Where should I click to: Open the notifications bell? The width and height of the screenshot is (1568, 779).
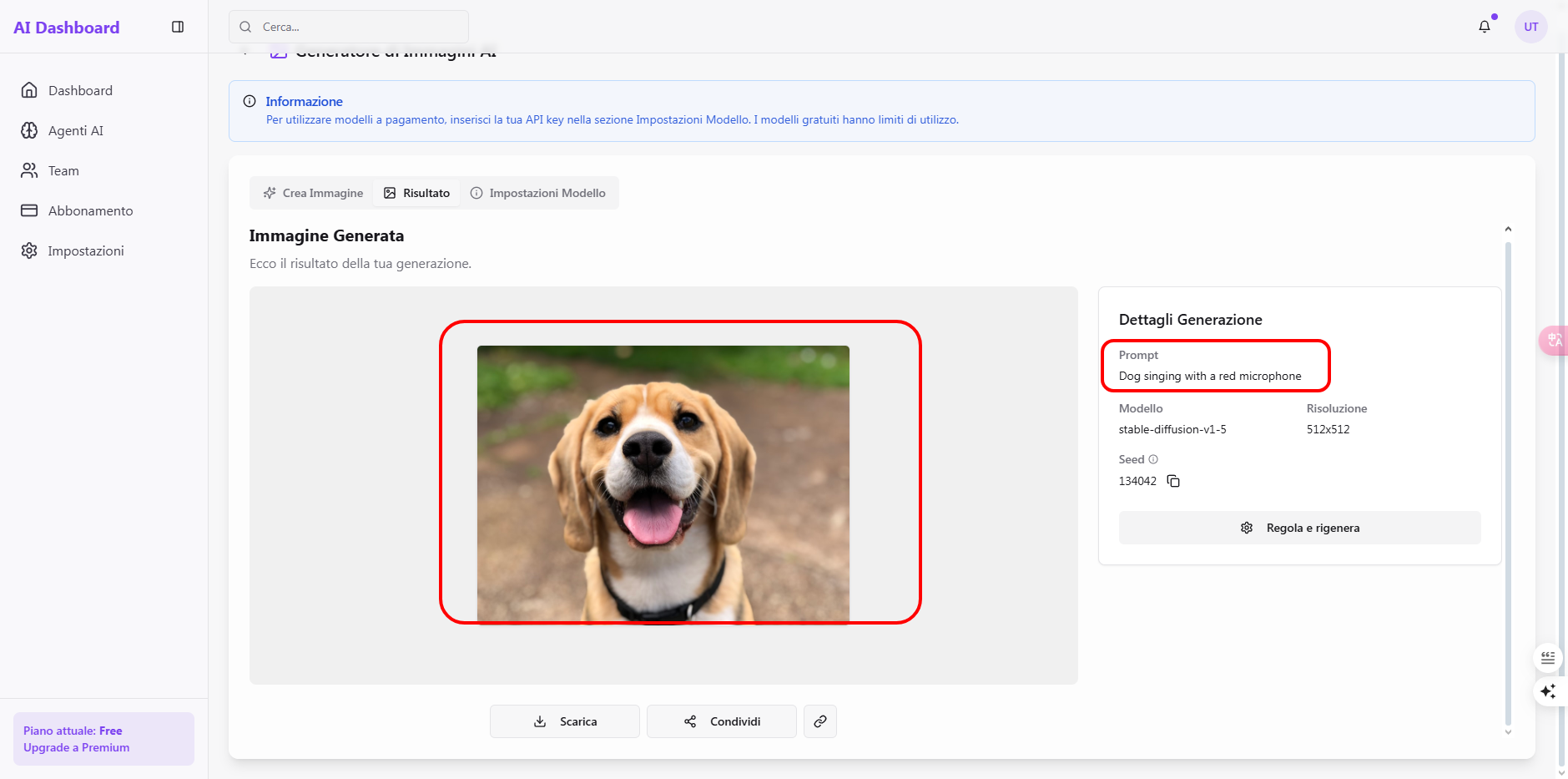1484,27
